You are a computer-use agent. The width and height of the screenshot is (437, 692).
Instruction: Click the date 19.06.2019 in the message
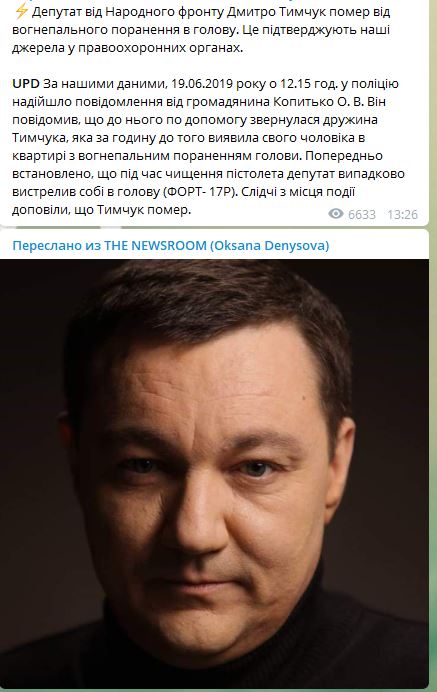(x=202, y=83)
